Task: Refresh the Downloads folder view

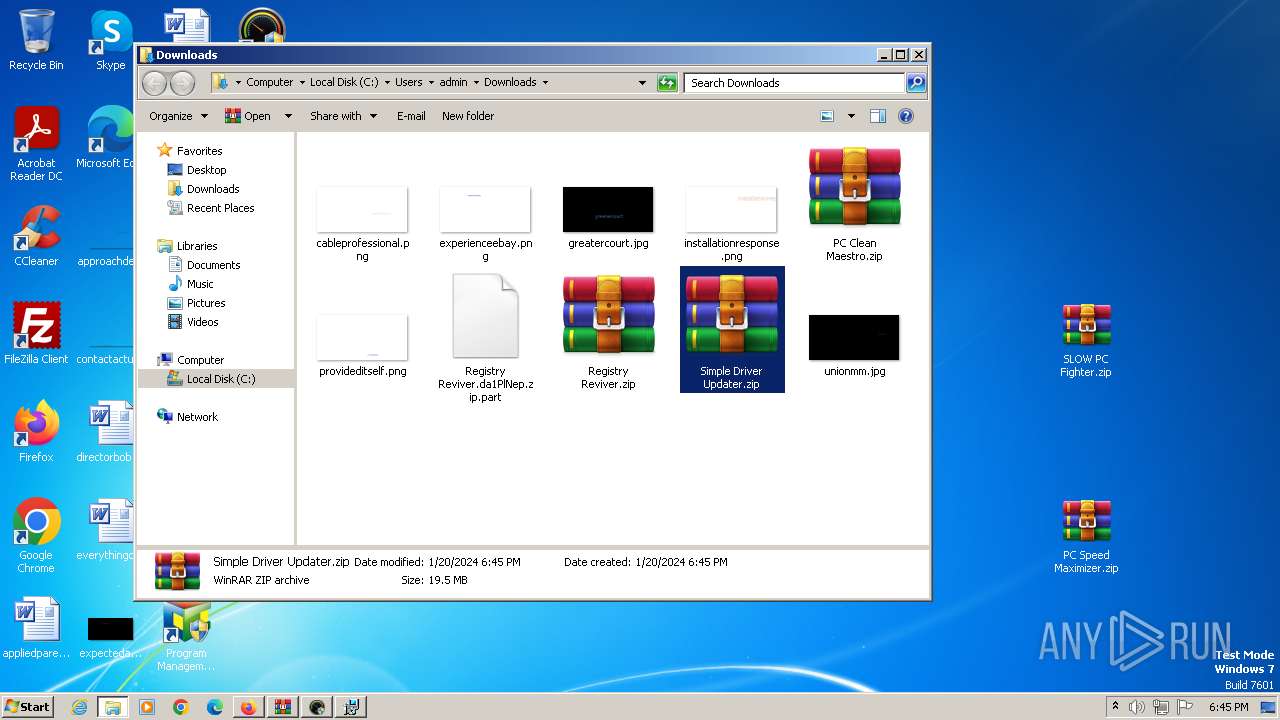Action: point(667,83)
